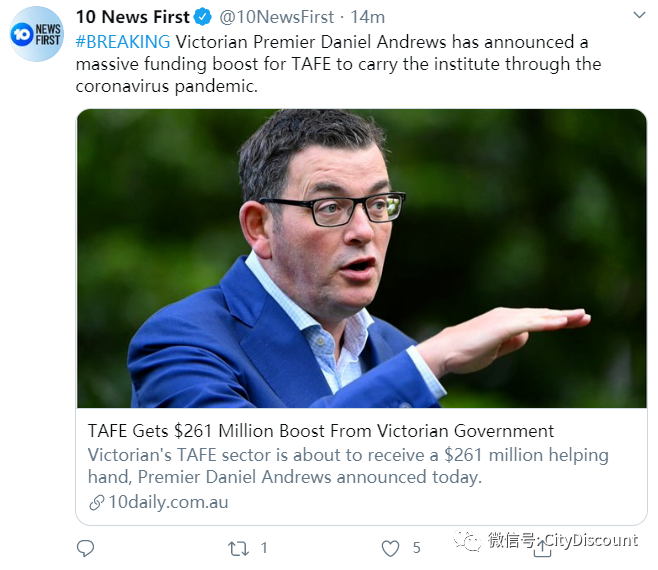Click the TAFE Gets $261 Million headline
Viewport: 658px width, 570px height.
[321, 431]
